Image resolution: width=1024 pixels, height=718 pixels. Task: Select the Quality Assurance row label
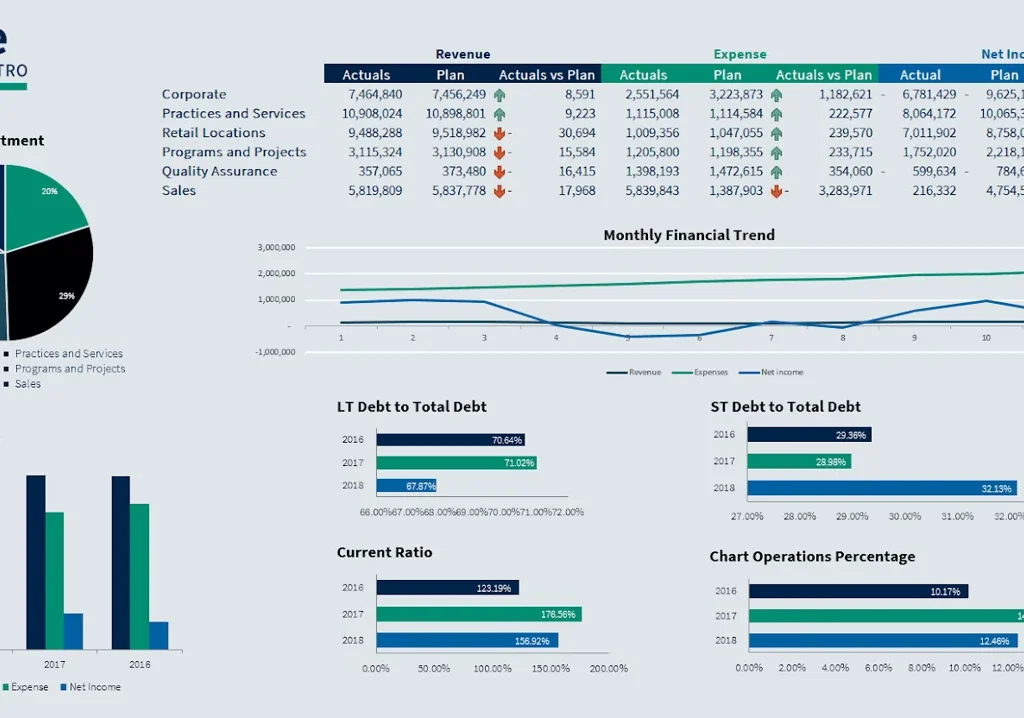tap(219, 172)
